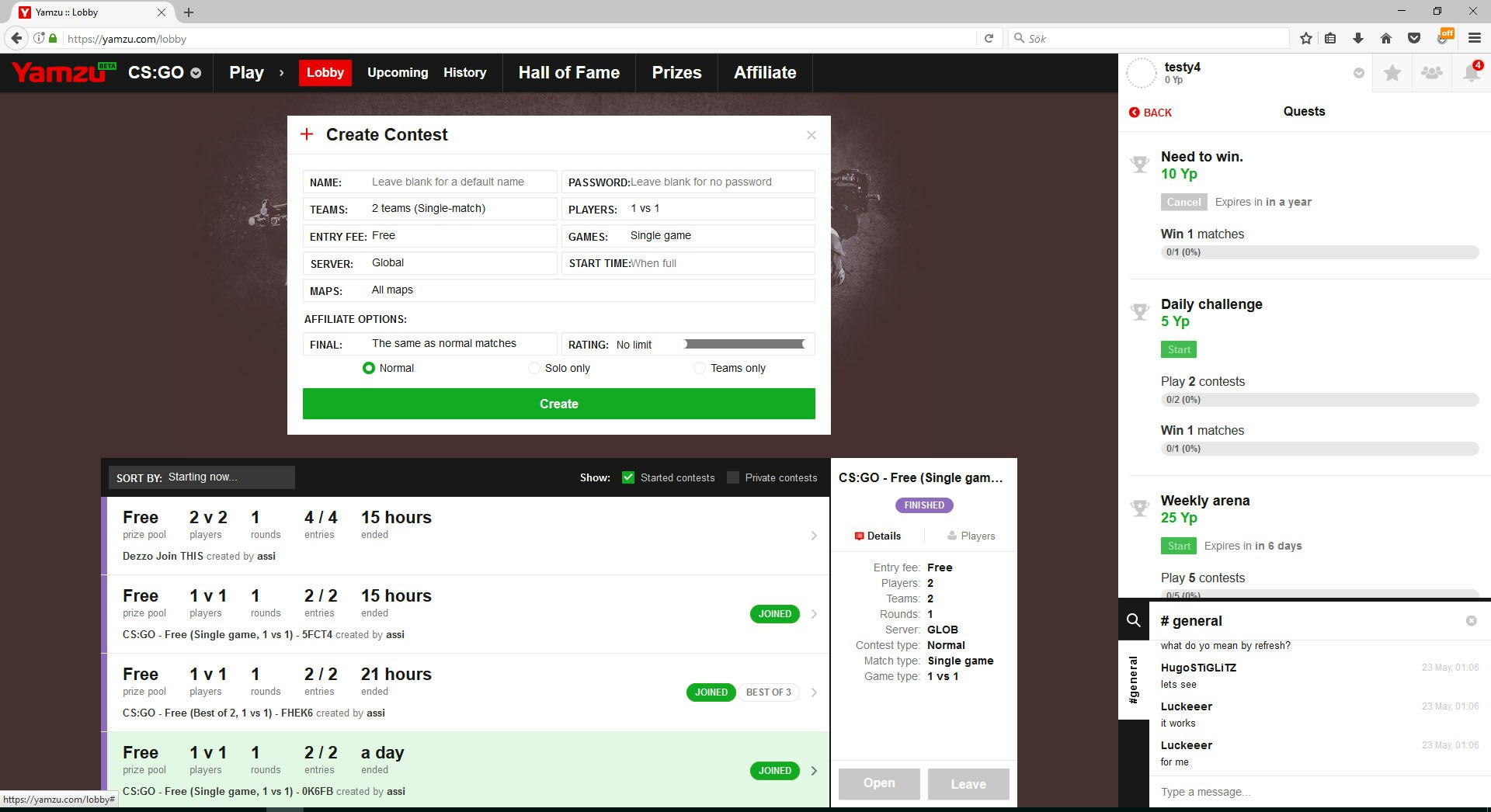
Task: Close the Create Contest dialog
Action: pyautogui.click(x=812, y=135)
